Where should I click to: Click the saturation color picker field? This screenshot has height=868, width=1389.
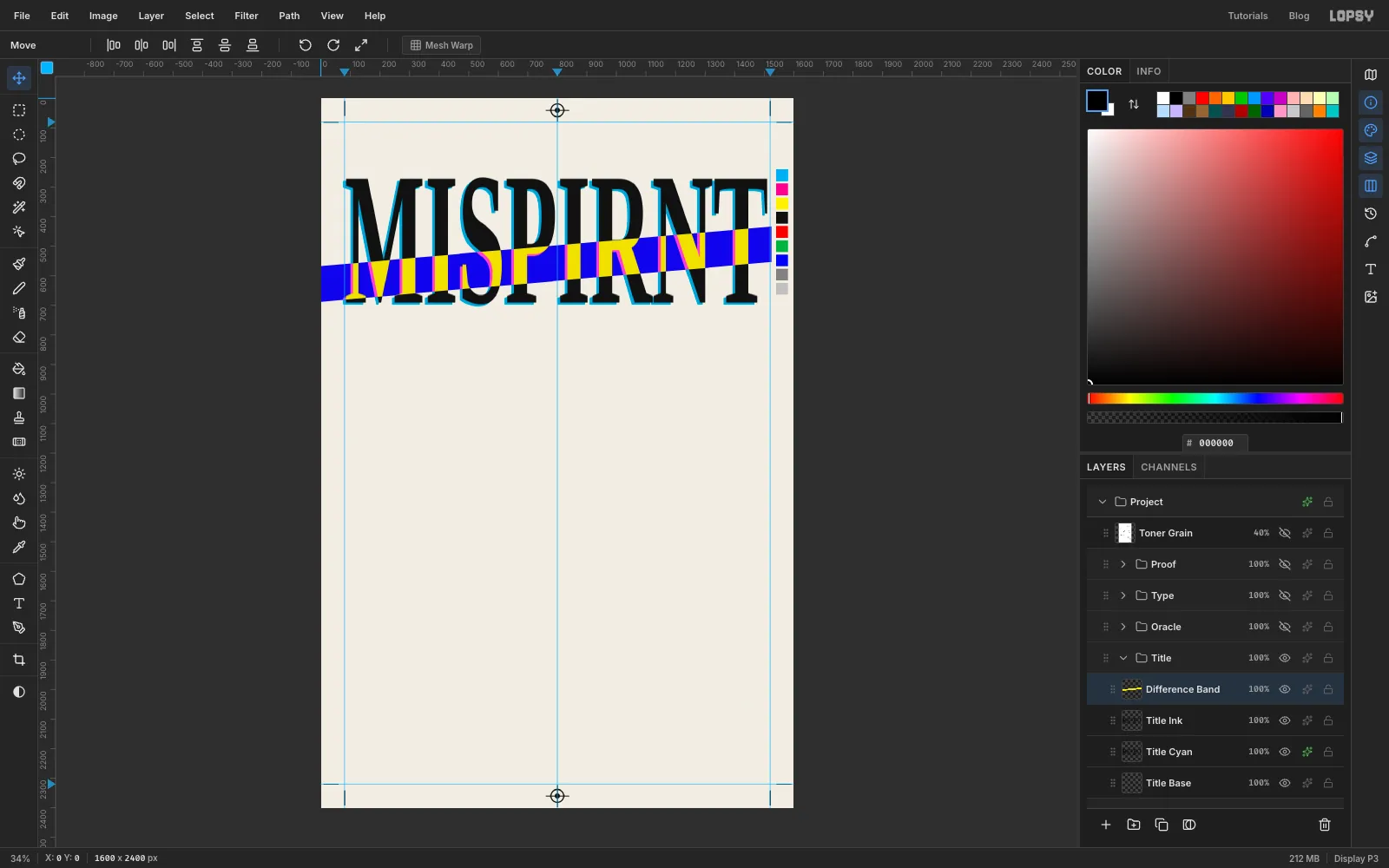tap(1215, 257)
